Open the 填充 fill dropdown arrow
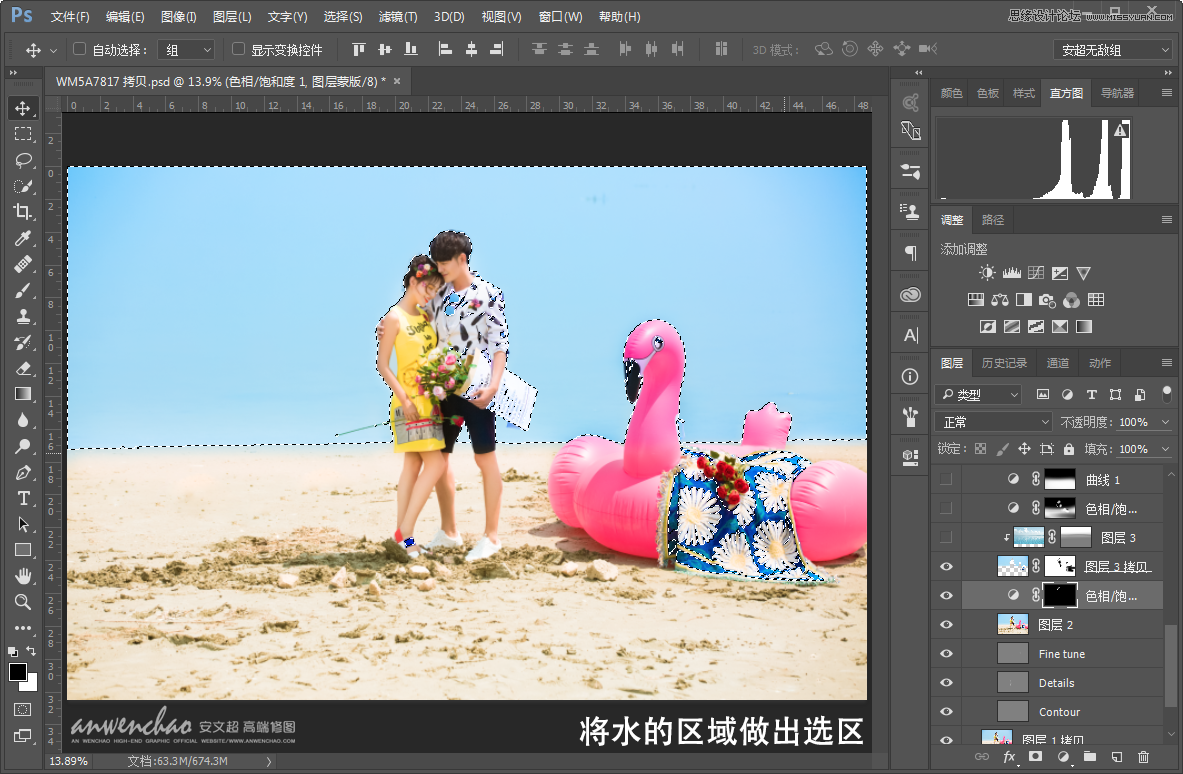The width and height of the screenshot is (1183, 774). 1166,449
